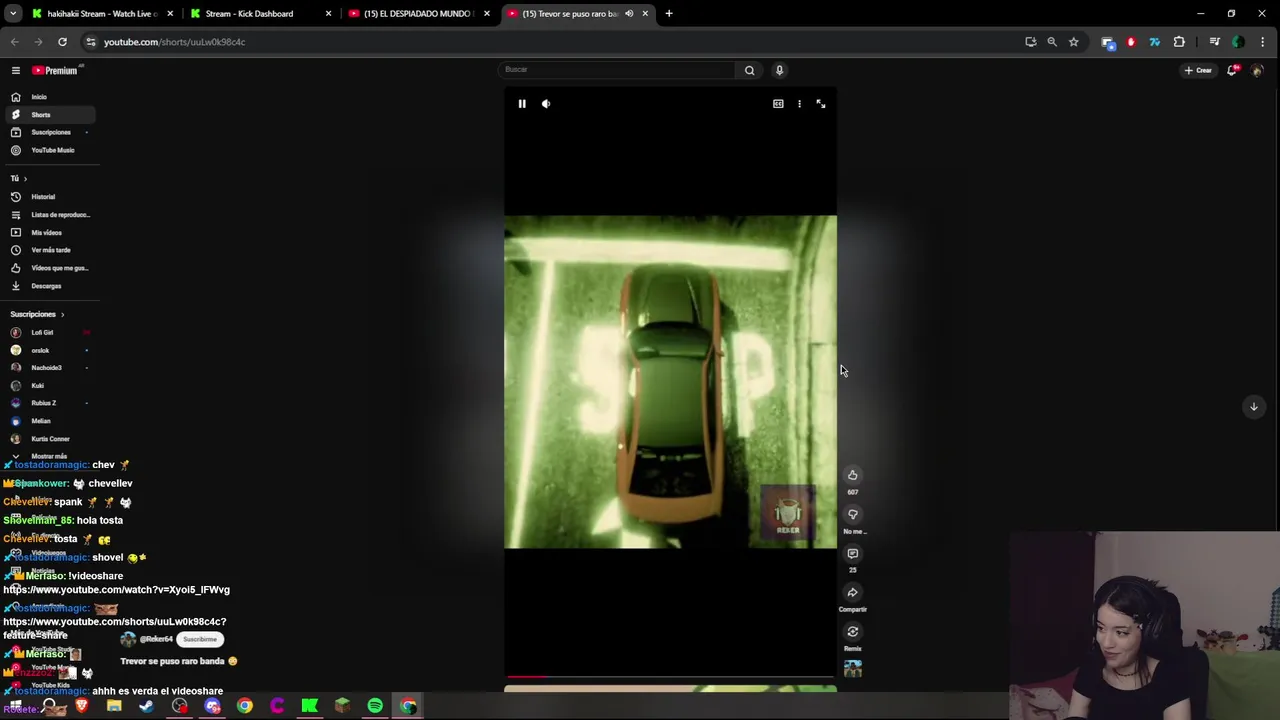Click the YouTube search field
This screenshot has width=1280, height=720.
coord(618,70)
